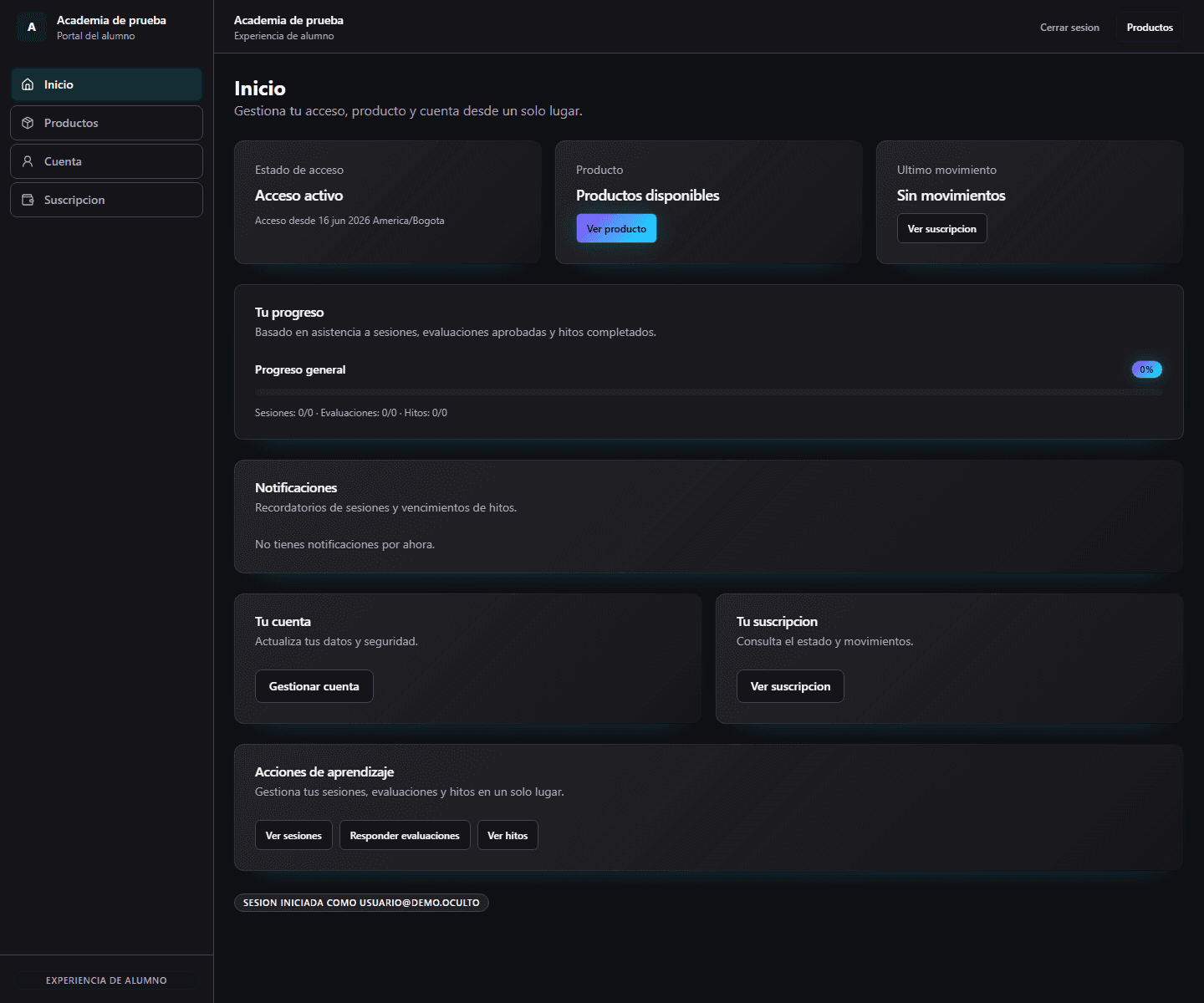Screen dimensions: 1204x1003
Task: Click the Ver sesiones button
Action: click(293, 835)
